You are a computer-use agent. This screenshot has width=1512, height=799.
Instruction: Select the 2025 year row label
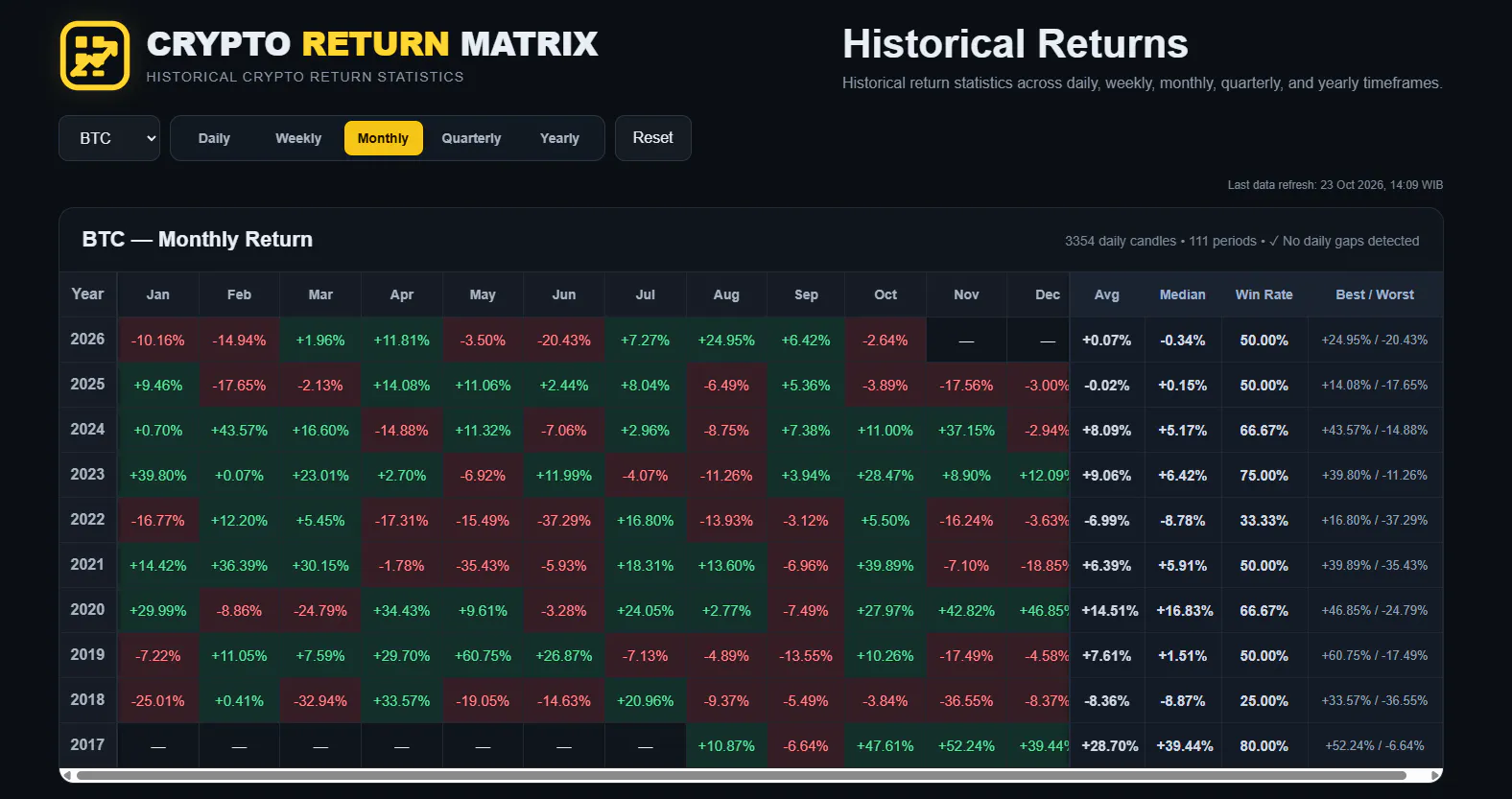tap(88, 385)
